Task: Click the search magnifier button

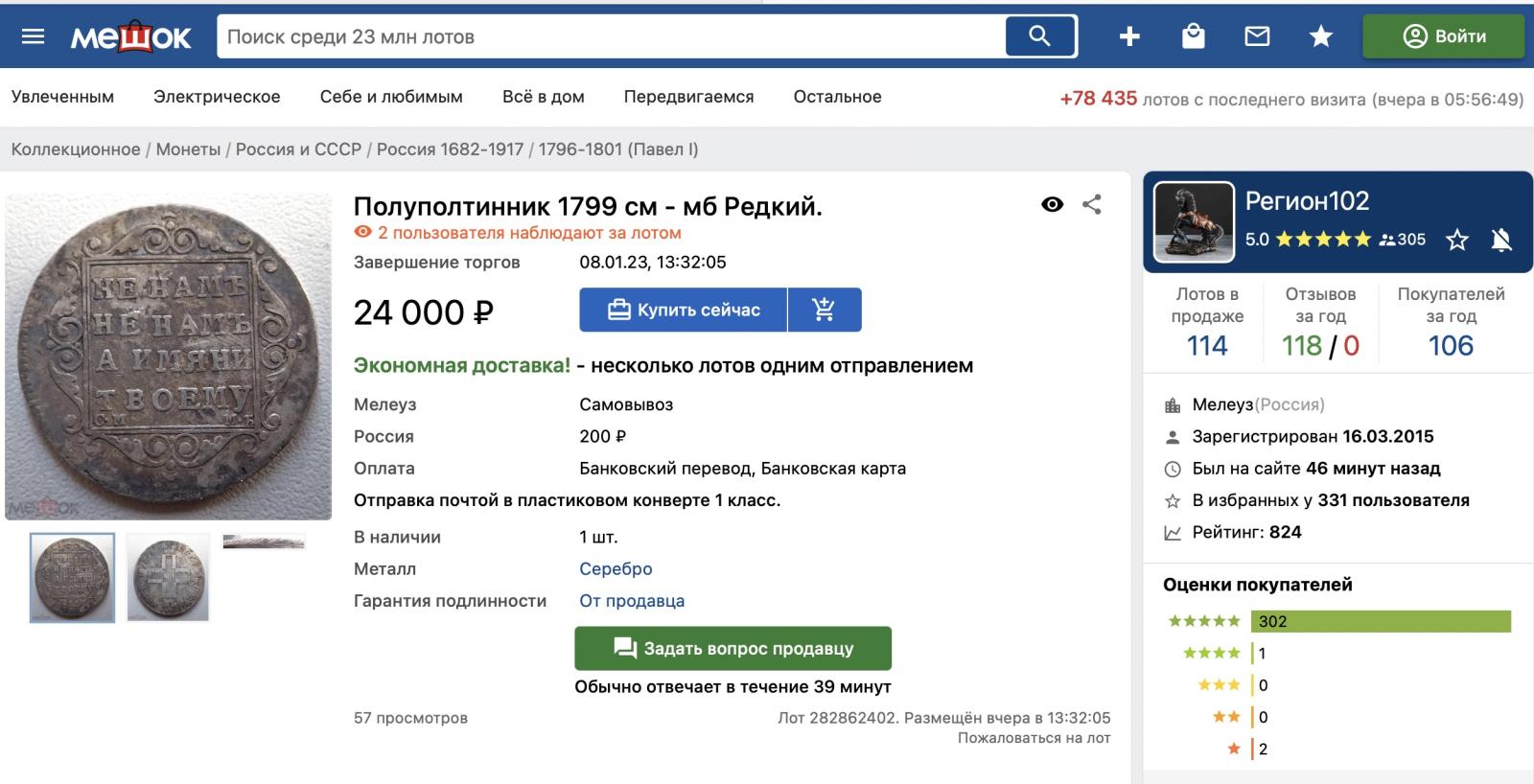Action: 1040,36
